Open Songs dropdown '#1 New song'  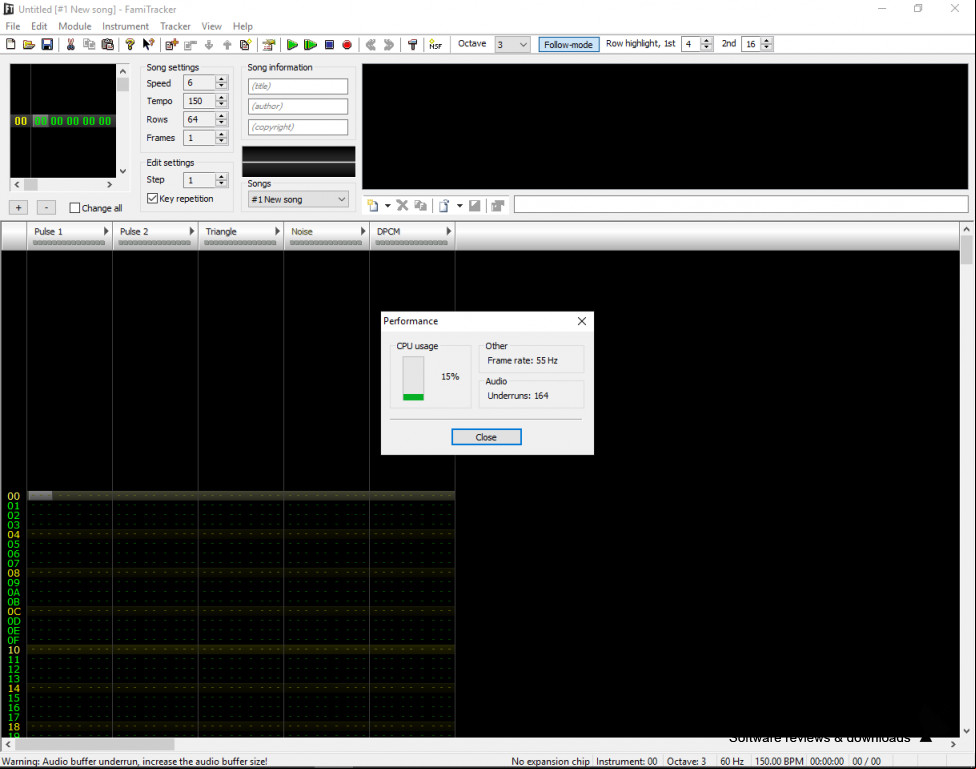point(298,199)
